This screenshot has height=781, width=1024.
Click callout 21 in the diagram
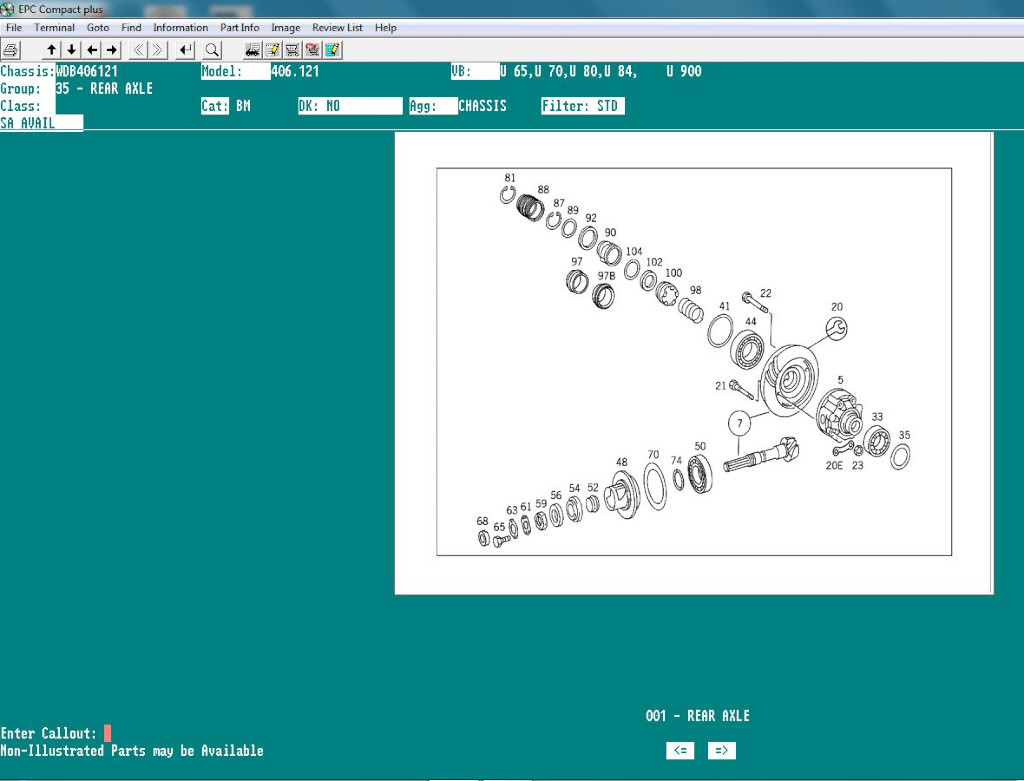720,386
